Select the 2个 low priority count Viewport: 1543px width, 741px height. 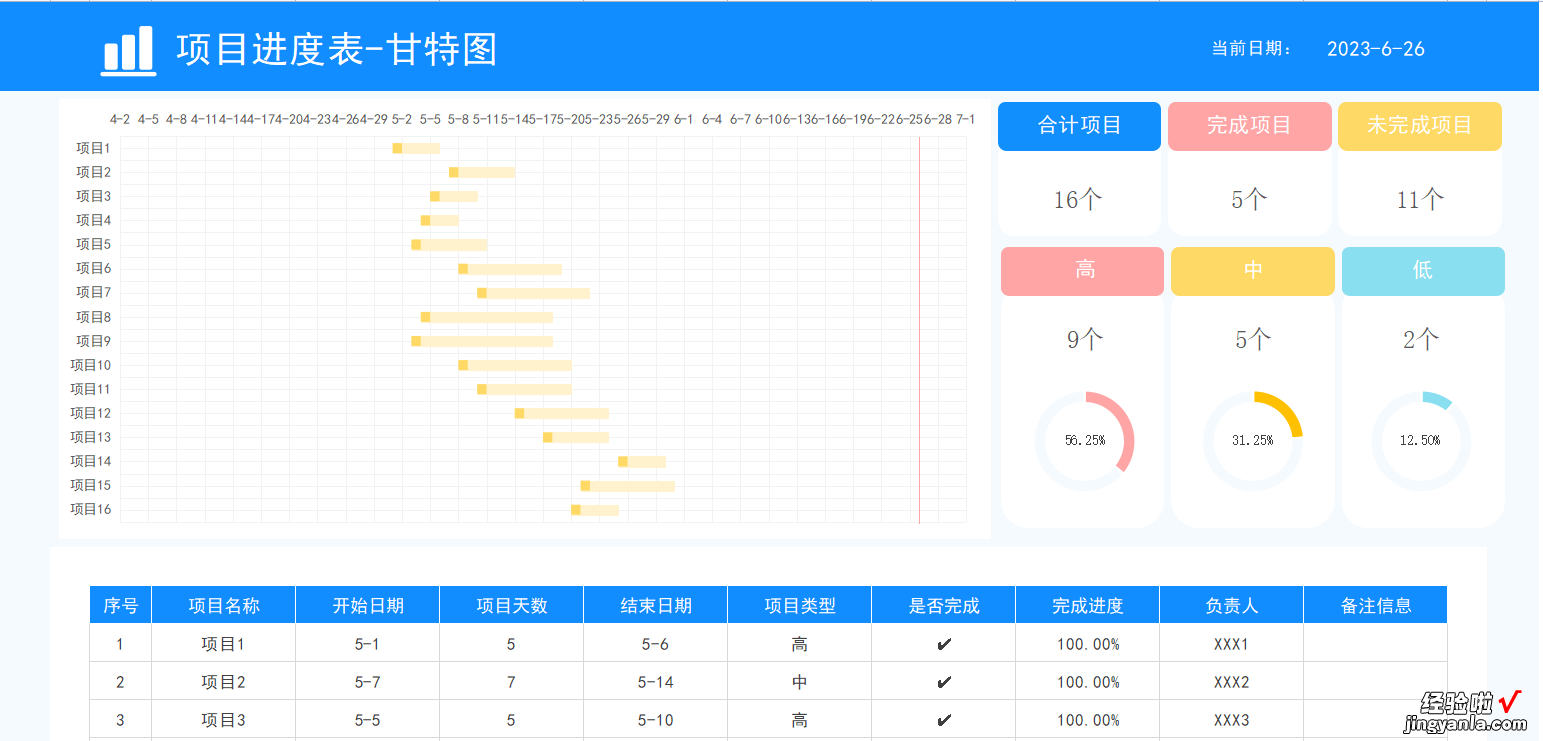point(1421,340)
